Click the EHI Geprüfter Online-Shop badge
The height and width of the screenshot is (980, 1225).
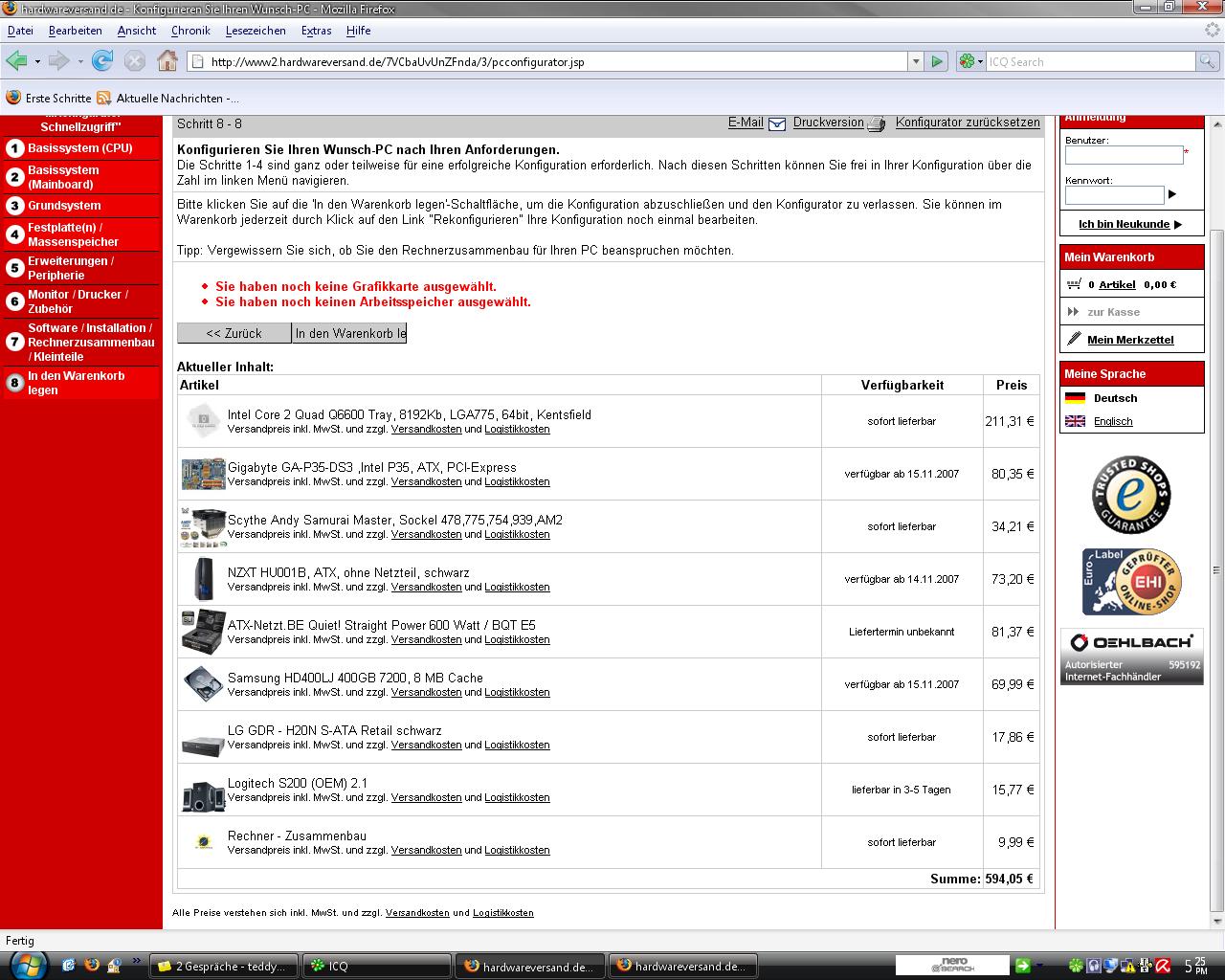pos(1131,582)
